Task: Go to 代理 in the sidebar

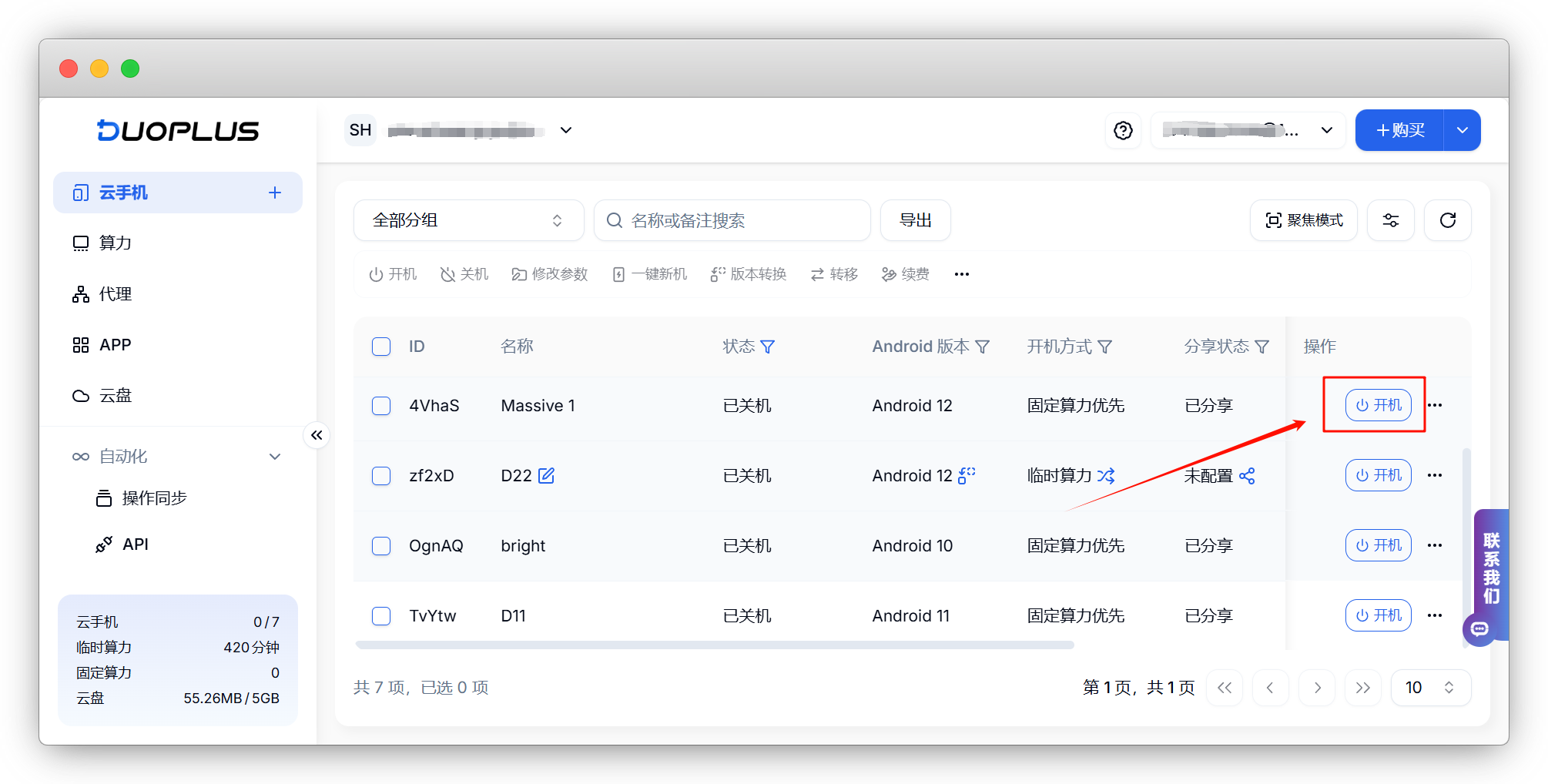Action: (116, 294)
